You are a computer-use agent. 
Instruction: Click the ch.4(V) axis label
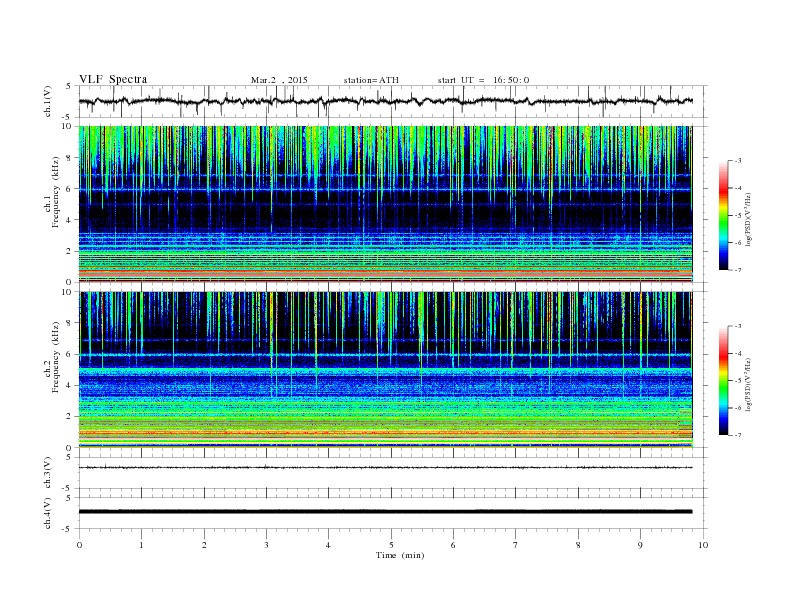pyautogui.click(x=48, y=513)
